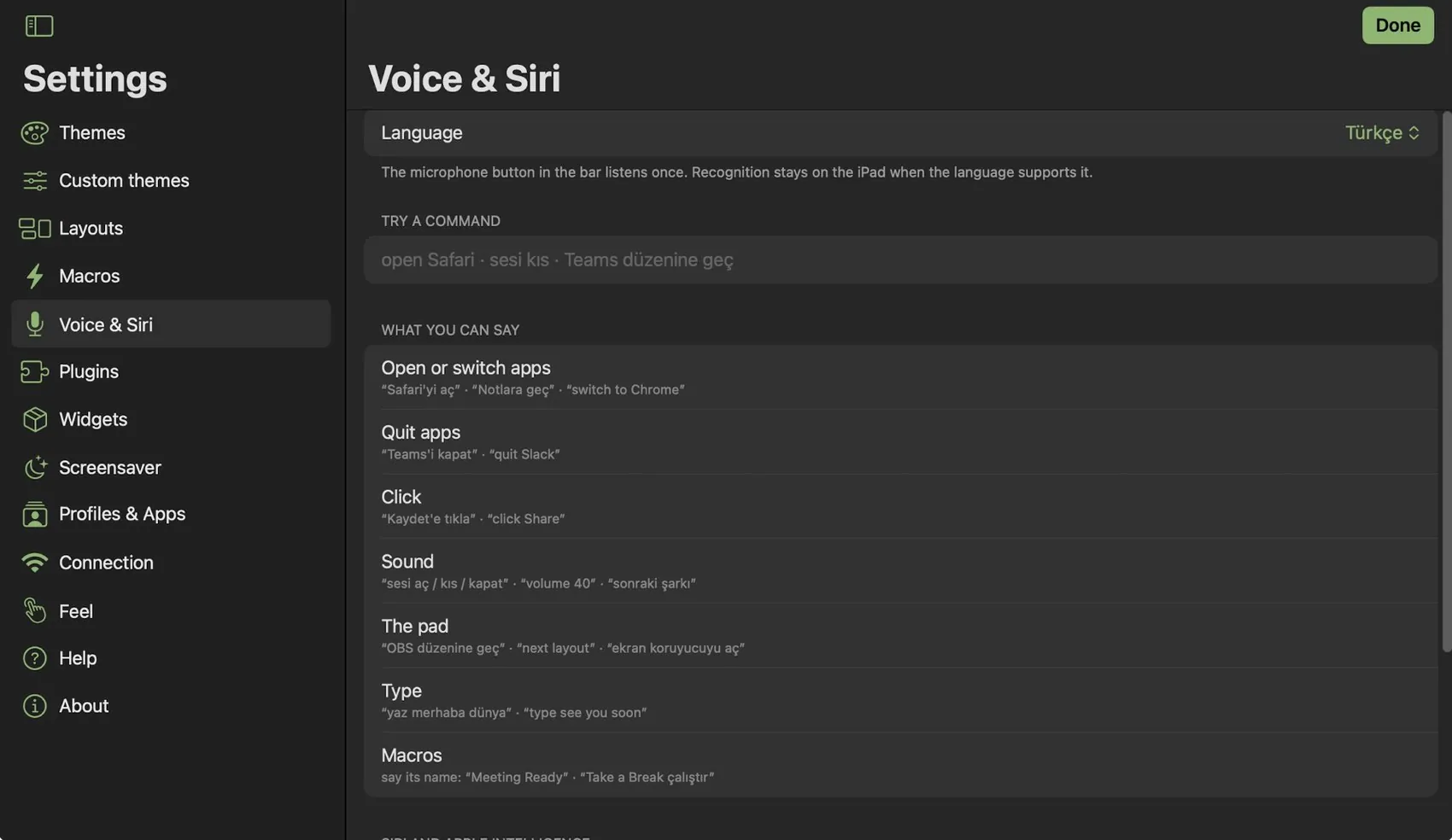Viewport: 1452px width, 840px height.
Task: Select the Quit apps row
Action: click(900, 442)
